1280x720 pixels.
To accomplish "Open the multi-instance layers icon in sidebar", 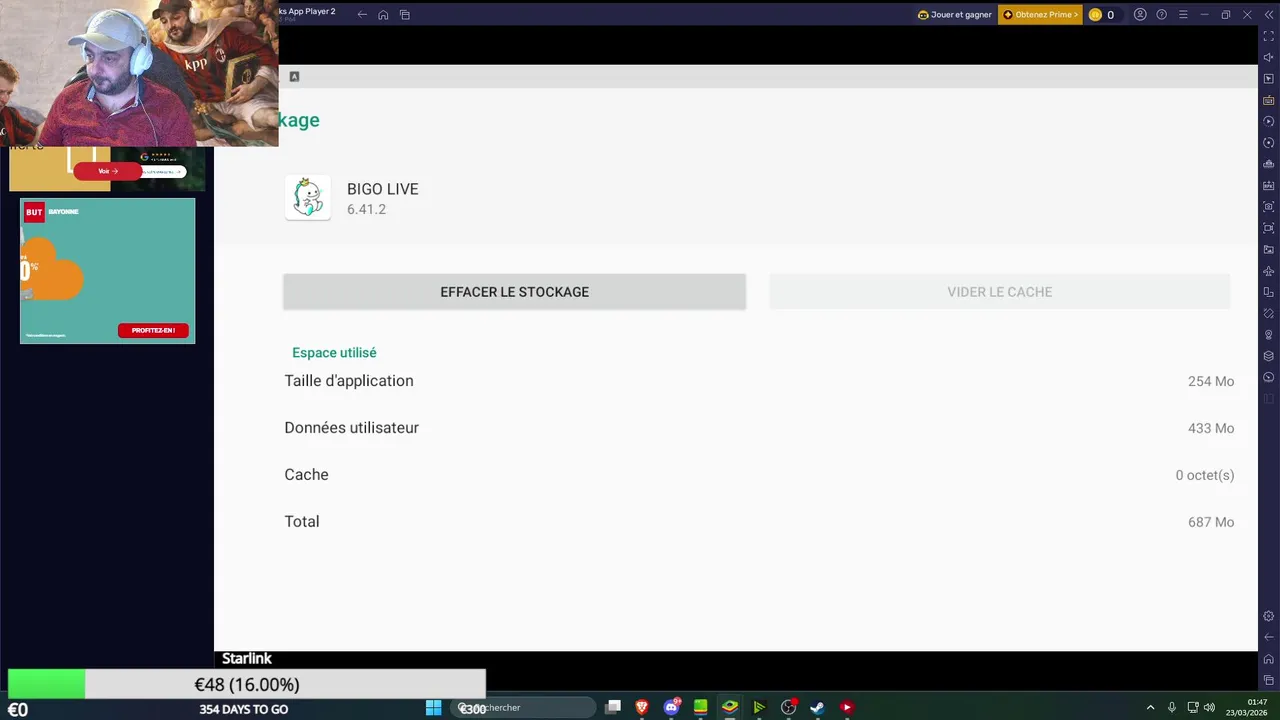I will [1269, 356].
